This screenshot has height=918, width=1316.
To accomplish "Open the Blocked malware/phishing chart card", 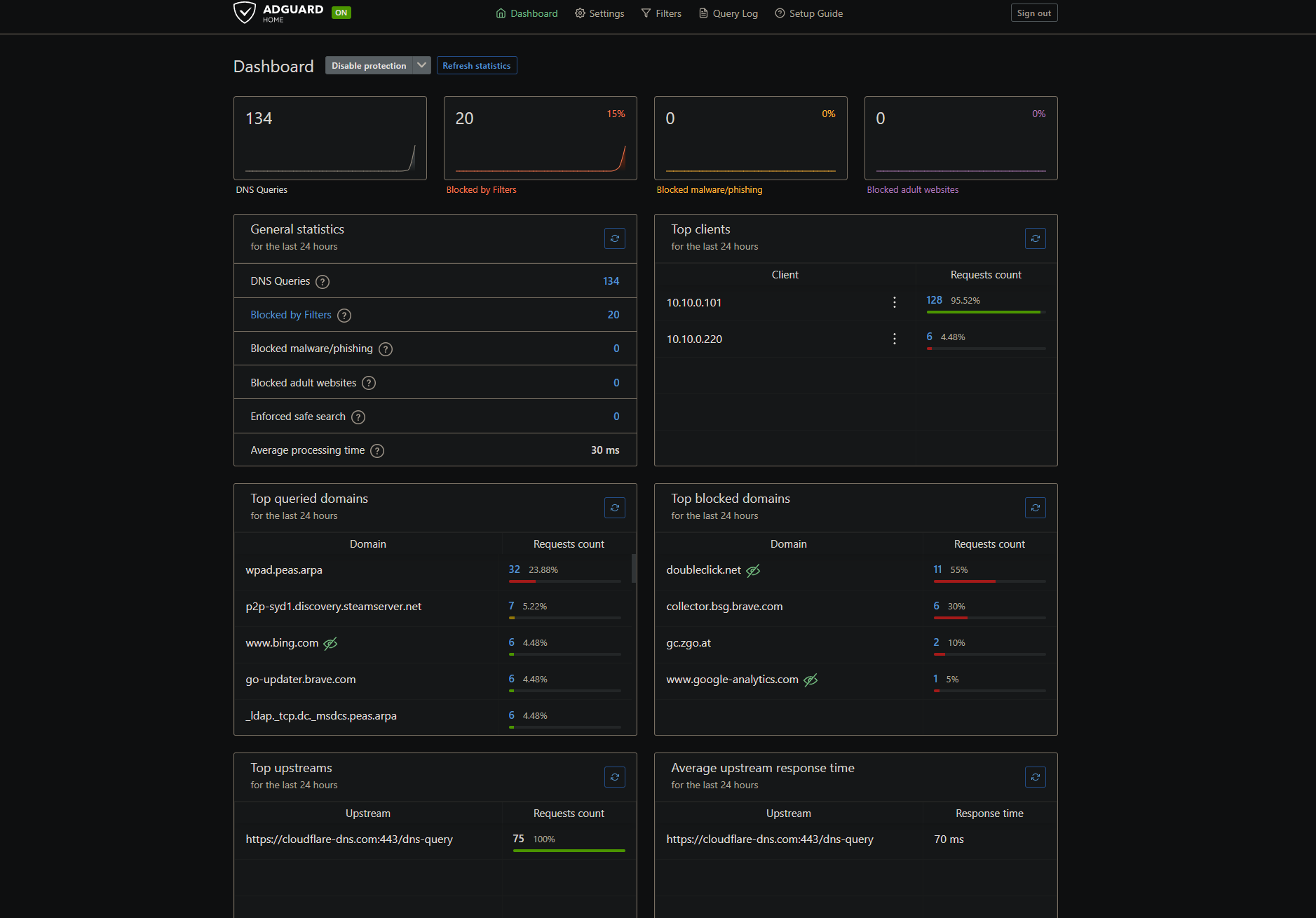I will (751, 138).
